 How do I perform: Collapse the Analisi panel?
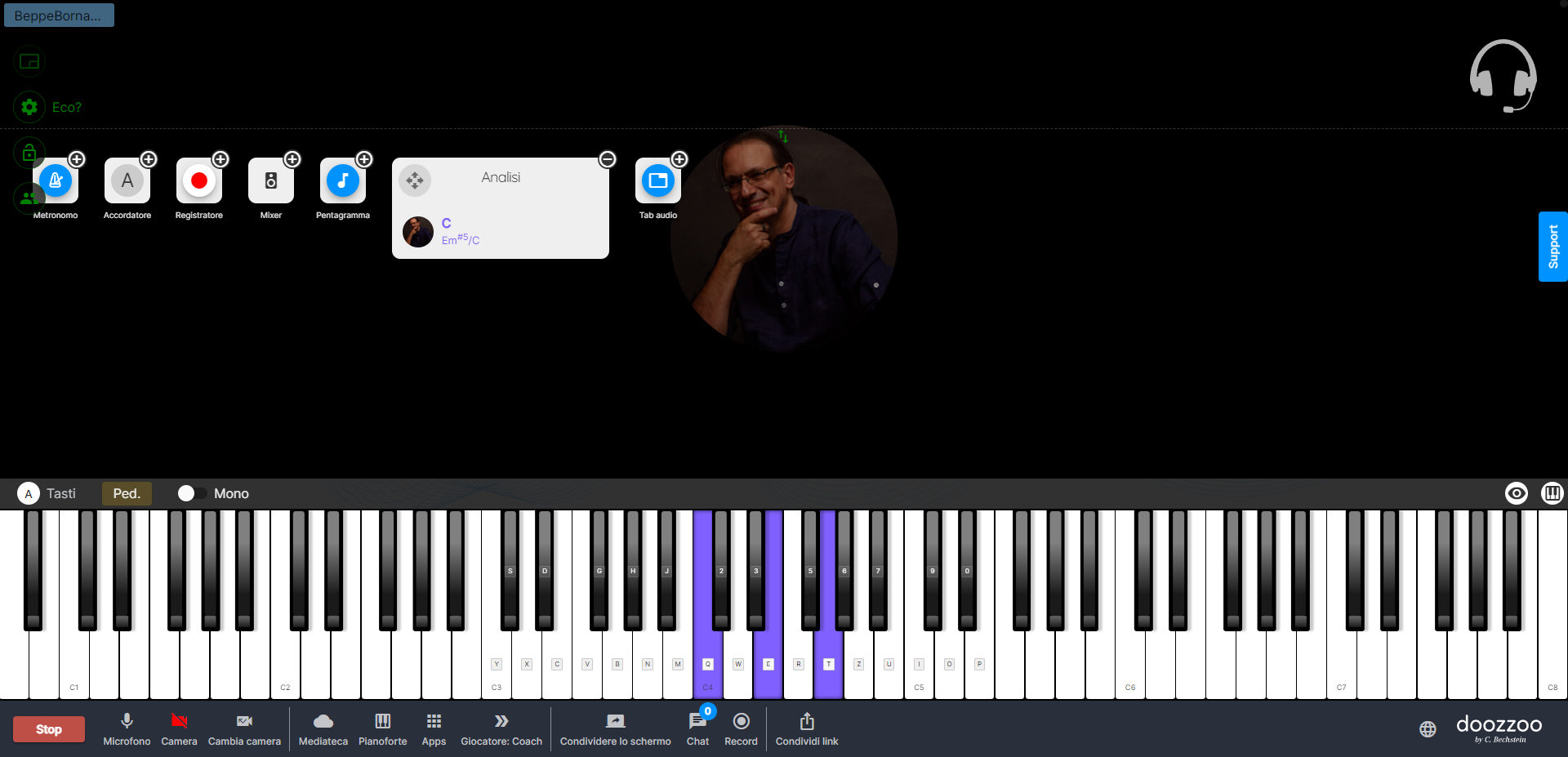(608, 159)
